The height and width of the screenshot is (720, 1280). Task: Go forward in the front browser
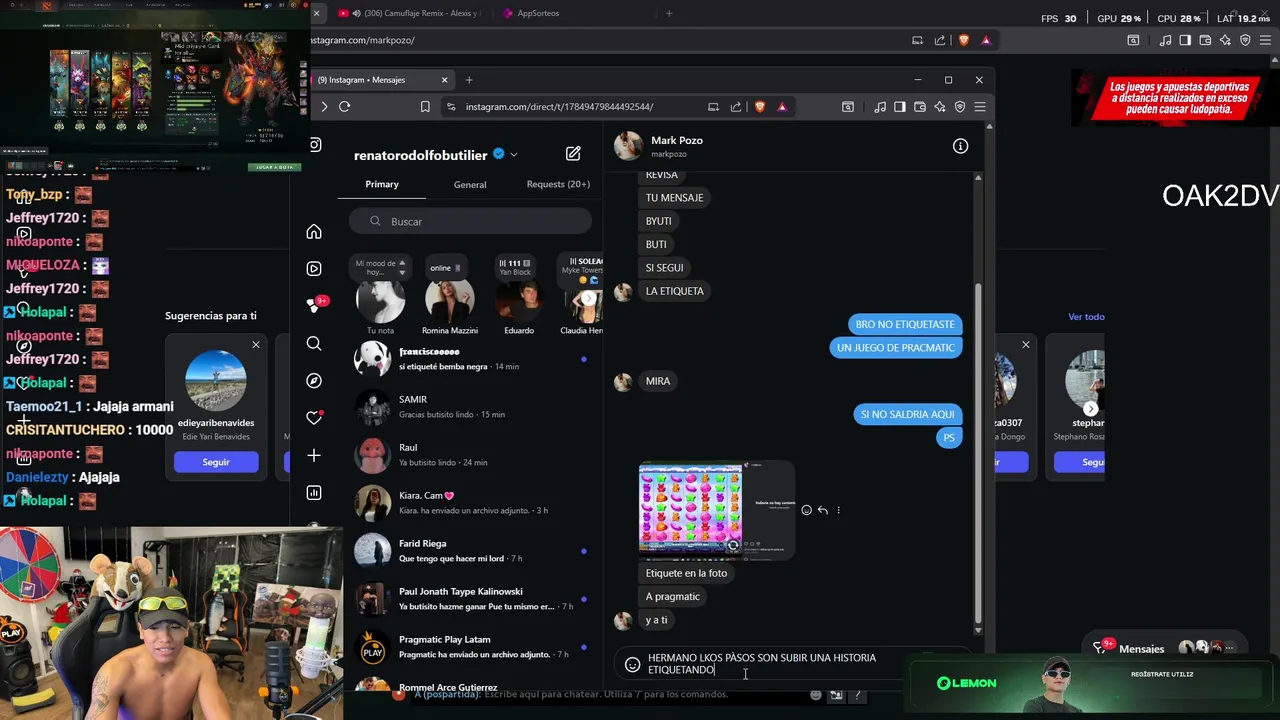324,107
